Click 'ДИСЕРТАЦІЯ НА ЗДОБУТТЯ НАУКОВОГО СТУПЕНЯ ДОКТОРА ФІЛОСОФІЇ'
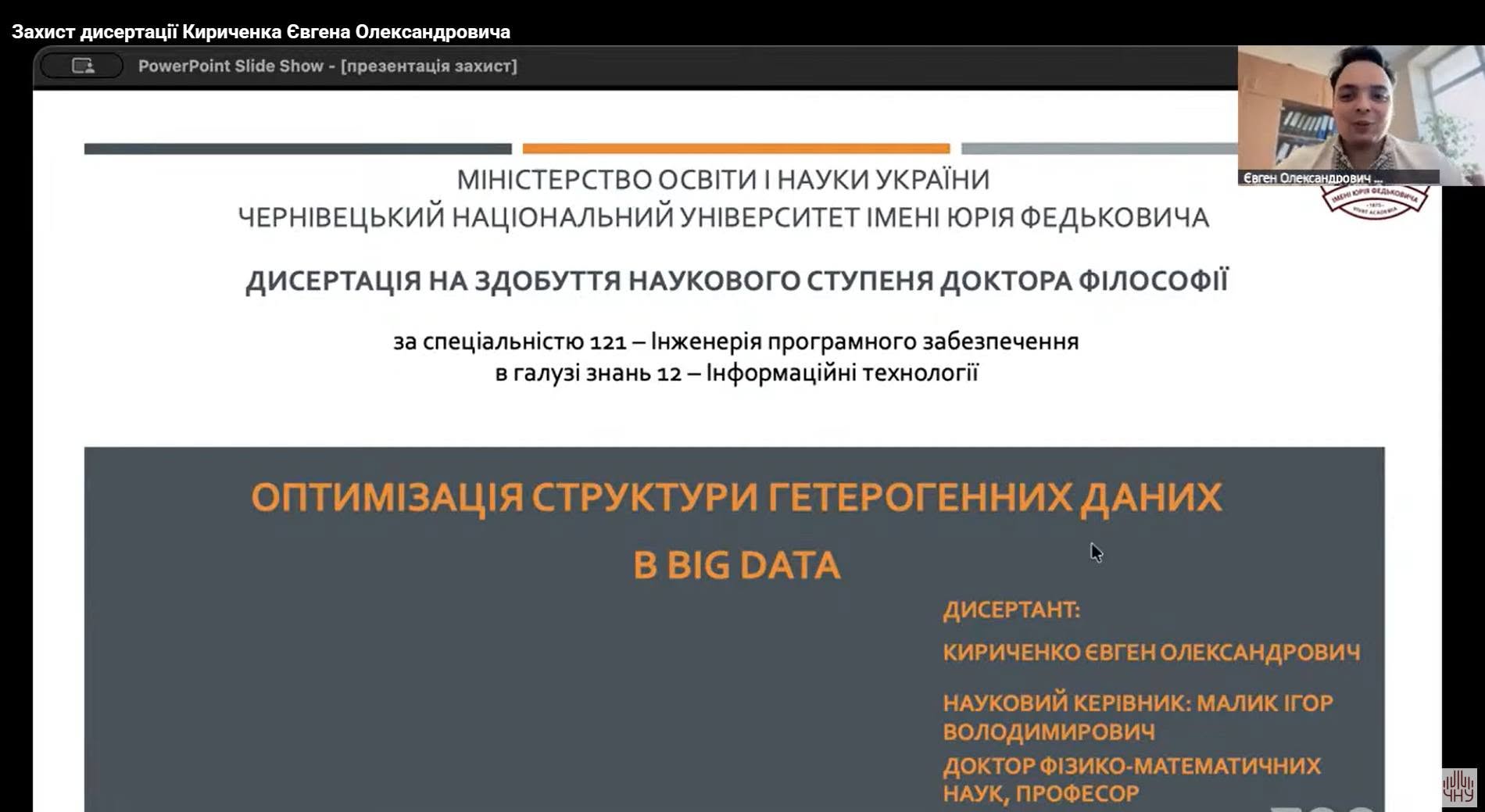This screenshot has width=1485, height=812. [737, 280]
